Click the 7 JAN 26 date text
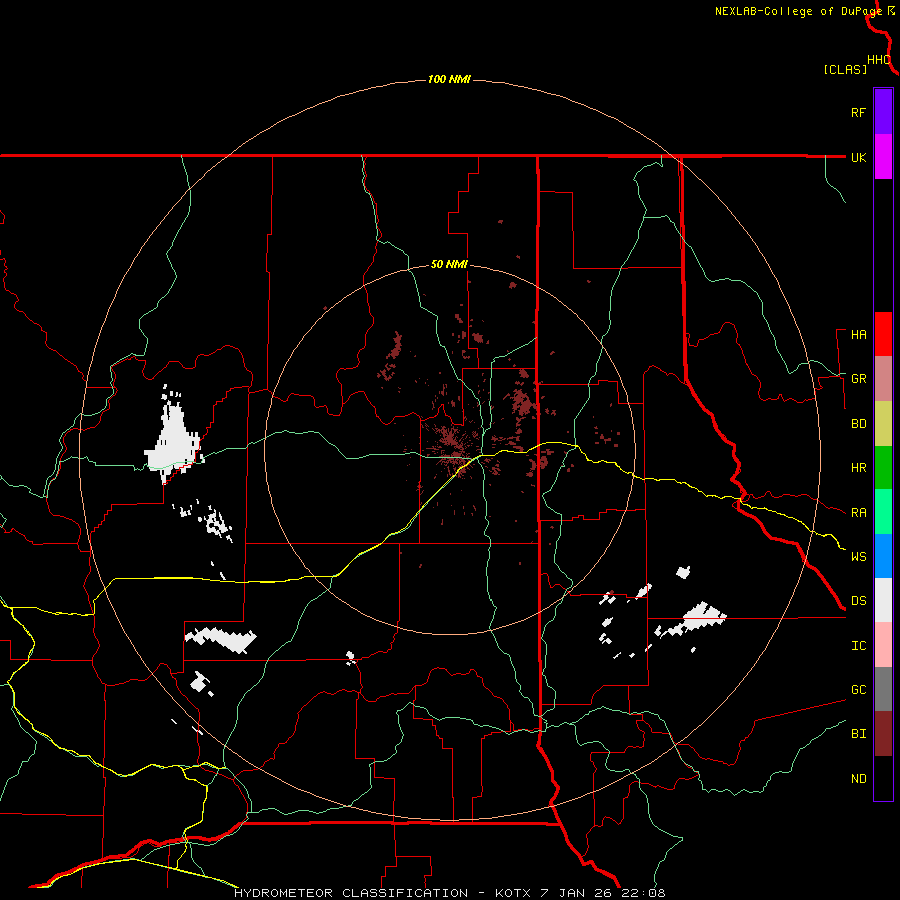The width and height of the screenshot is (900, 900). (577, 893)
